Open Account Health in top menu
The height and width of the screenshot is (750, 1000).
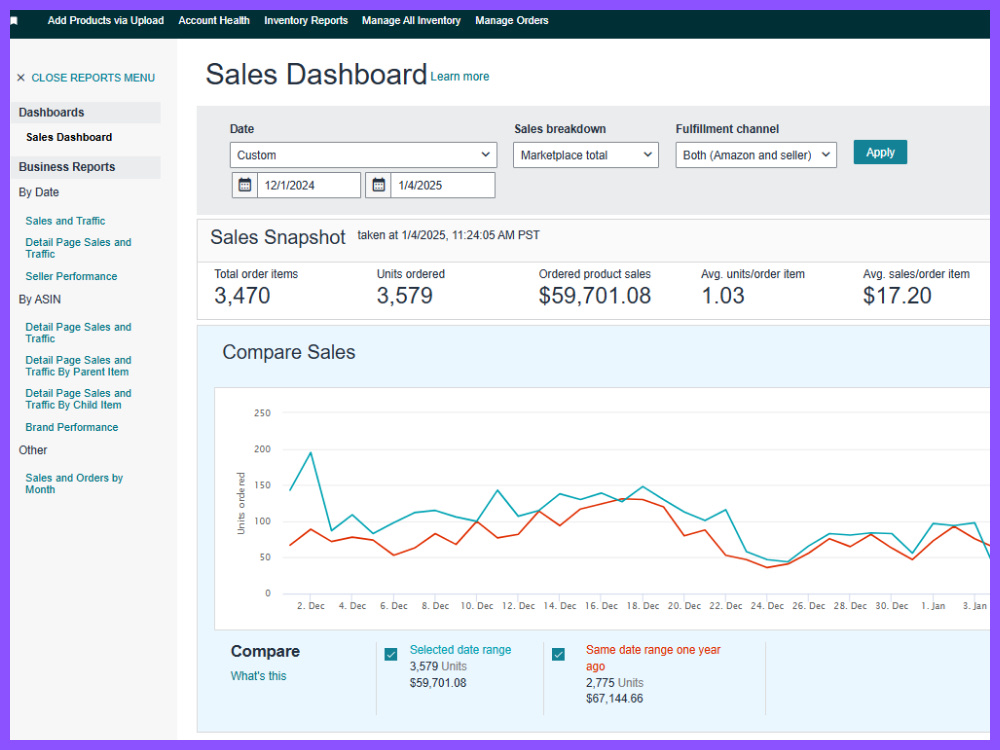click(x=214, y=20)
